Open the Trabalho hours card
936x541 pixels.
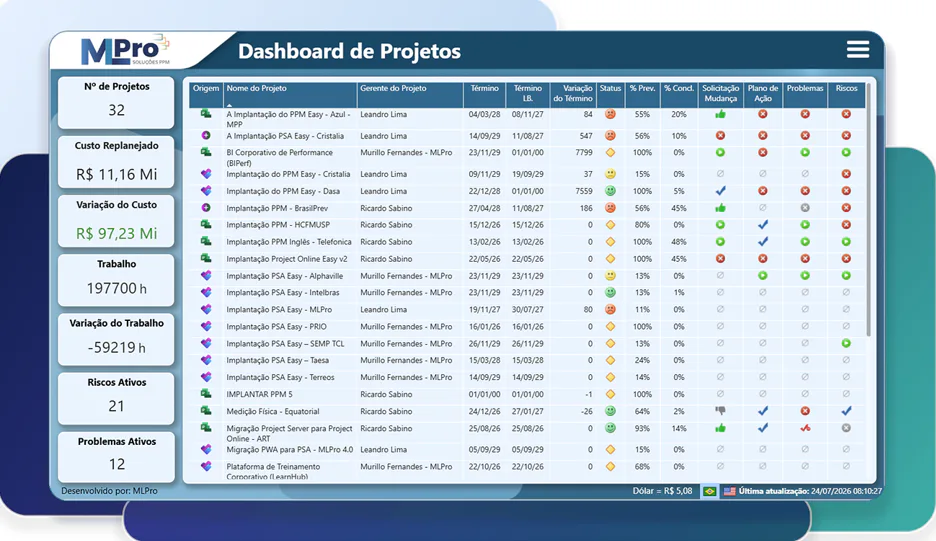(116, 280)
